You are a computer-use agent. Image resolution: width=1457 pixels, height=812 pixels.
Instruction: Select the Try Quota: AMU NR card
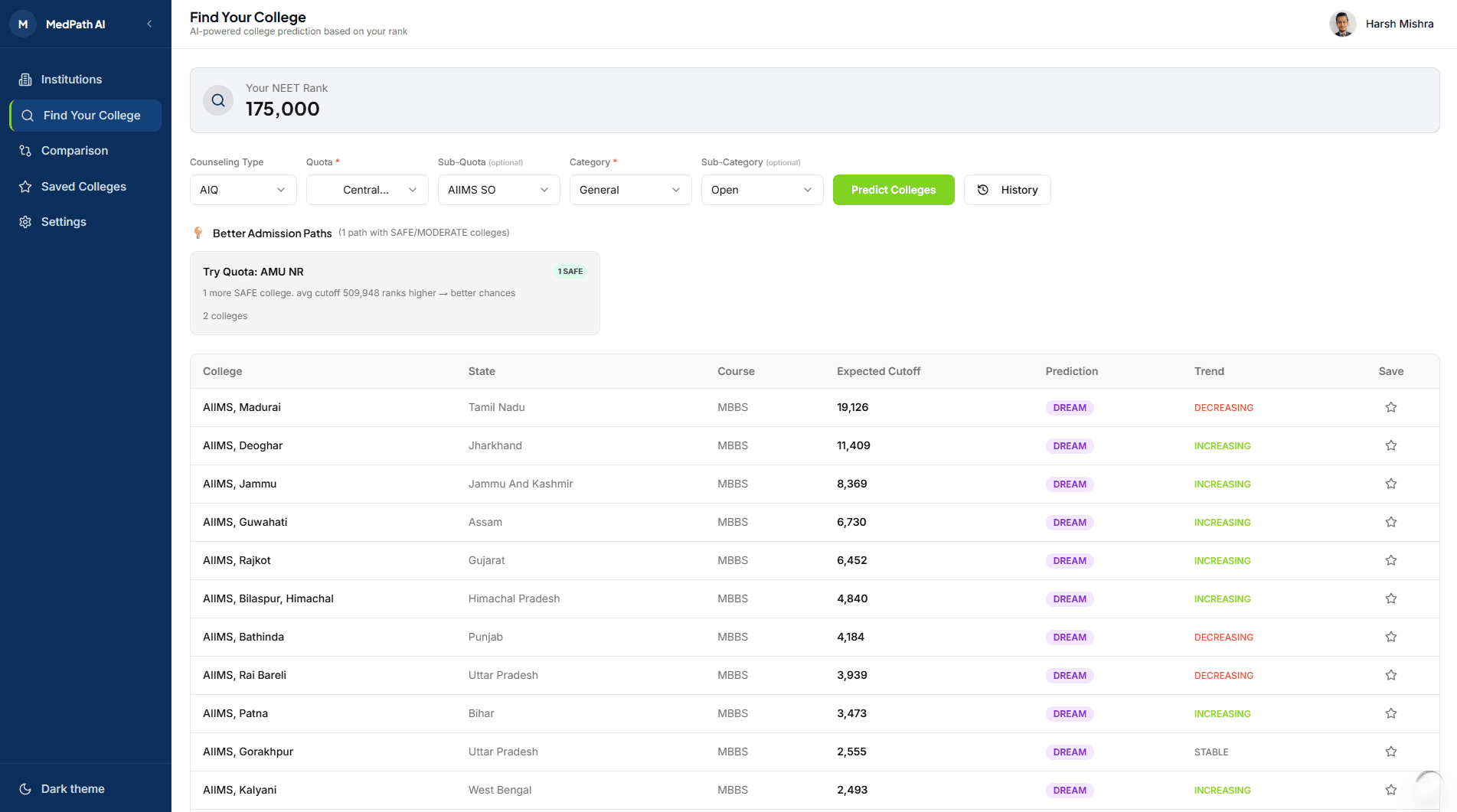pos(394,293)
